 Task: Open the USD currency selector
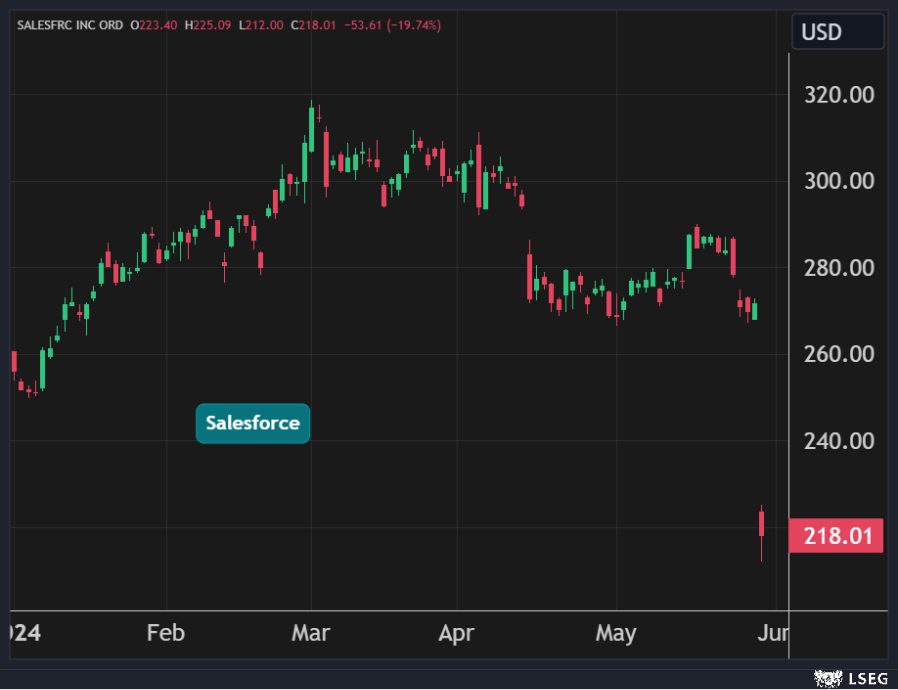pyautogui.click(x=837, y=32)
